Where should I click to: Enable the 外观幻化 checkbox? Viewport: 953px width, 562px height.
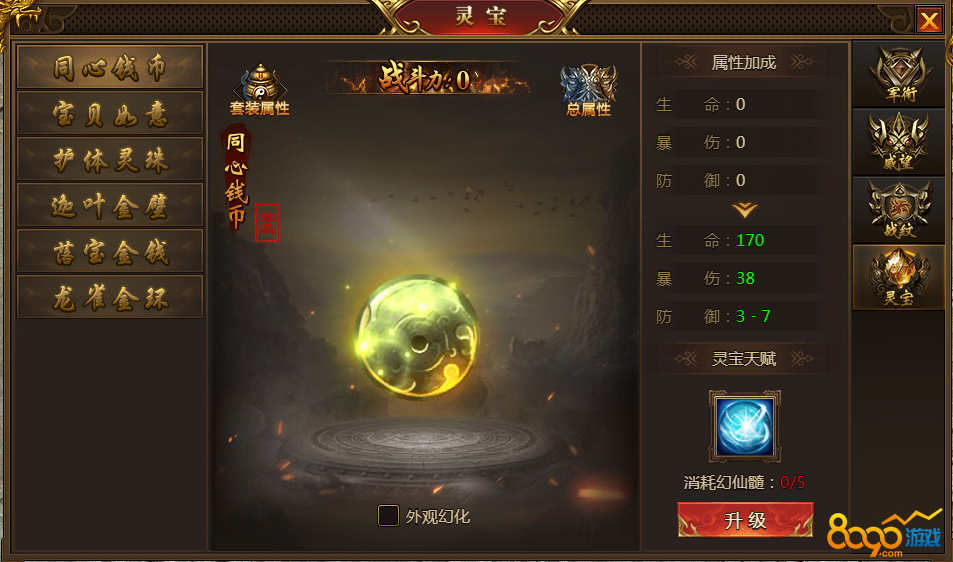click(x=388, y=516)
